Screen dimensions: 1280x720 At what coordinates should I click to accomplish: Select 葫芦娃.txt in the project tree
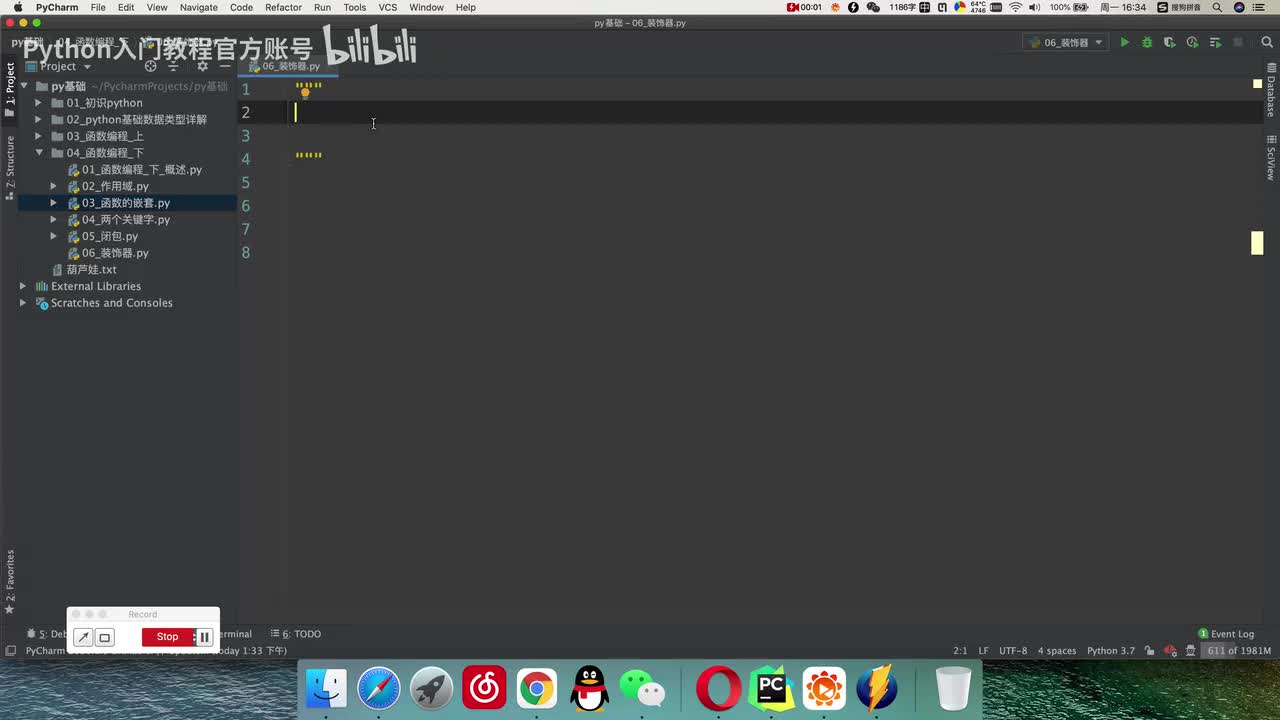(x=91, y=270)
